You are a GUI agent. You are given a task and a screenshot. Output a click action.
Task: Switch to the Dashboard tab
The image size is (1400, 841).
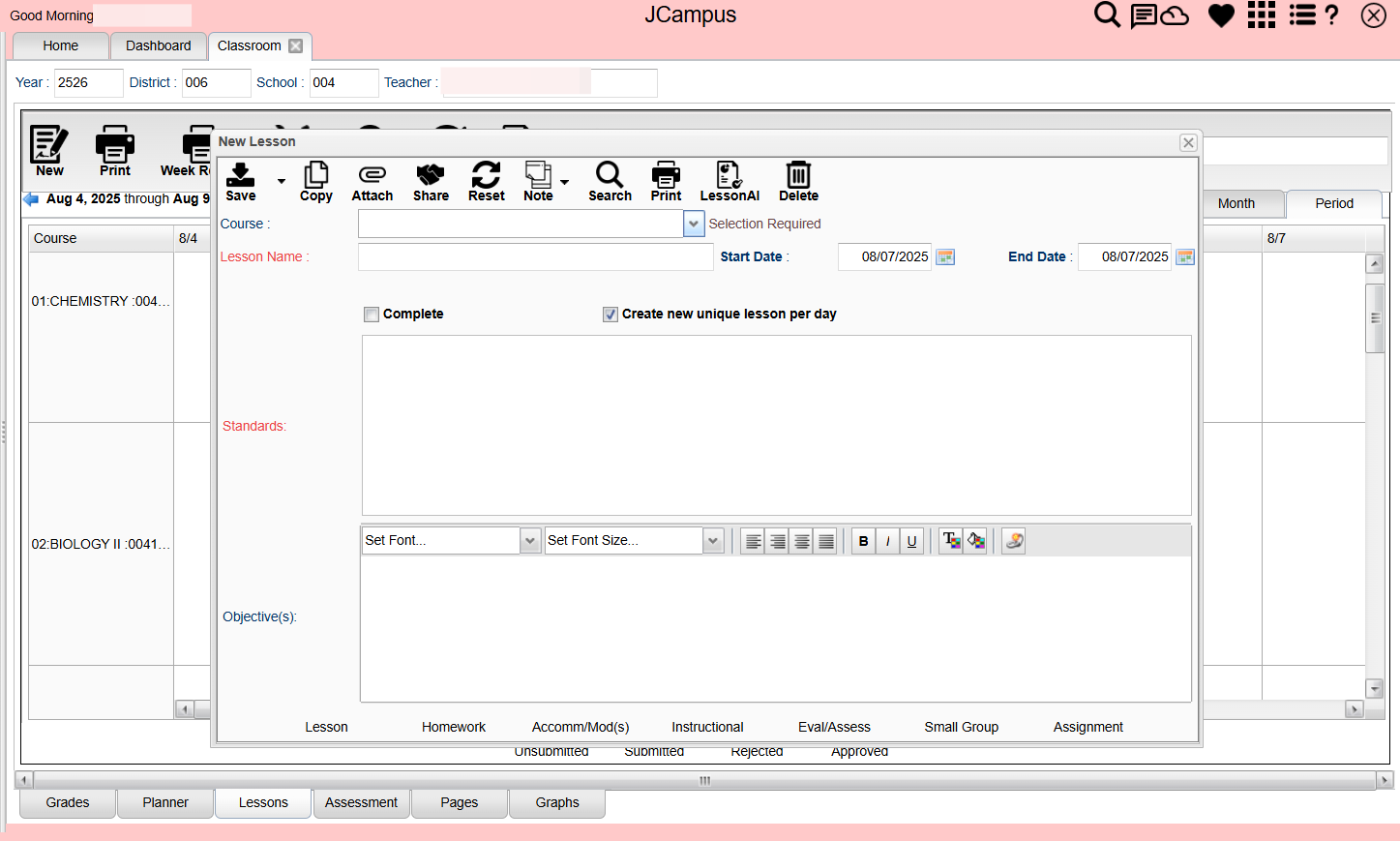click(159, 45)
